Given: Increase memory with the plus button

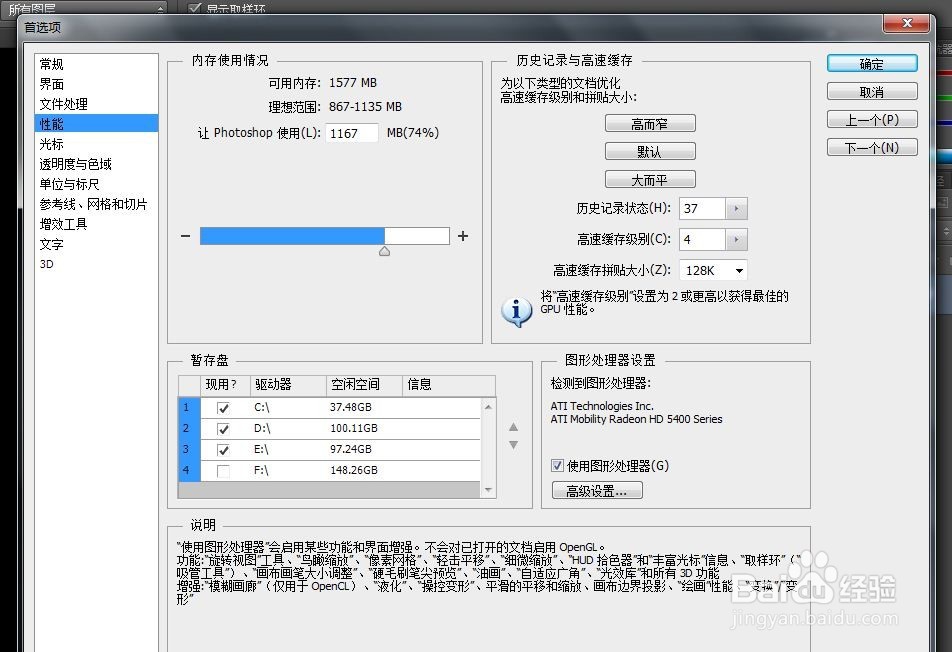Looking at the screenshot, I should 463,236.
